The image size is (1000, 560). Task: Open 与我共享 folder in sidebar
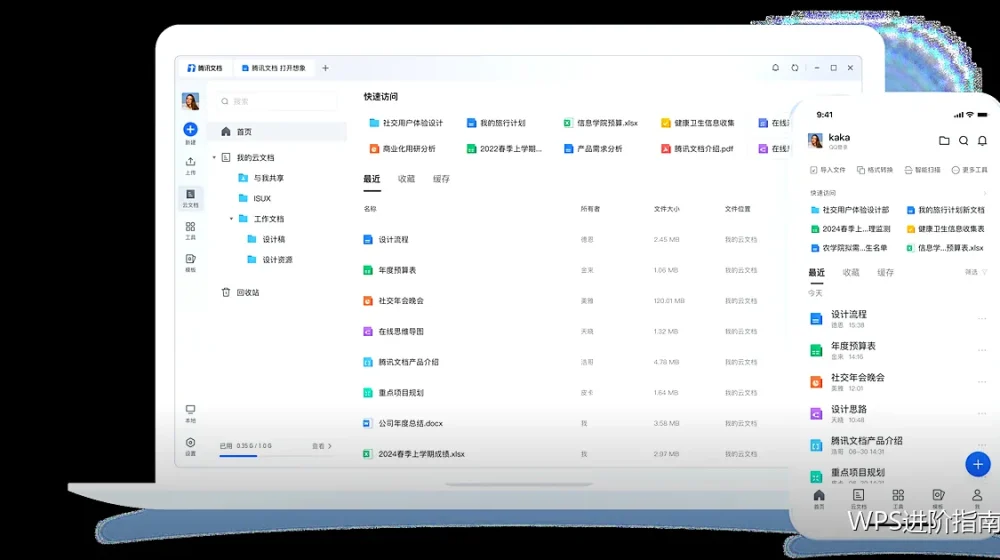click(261, 178)
